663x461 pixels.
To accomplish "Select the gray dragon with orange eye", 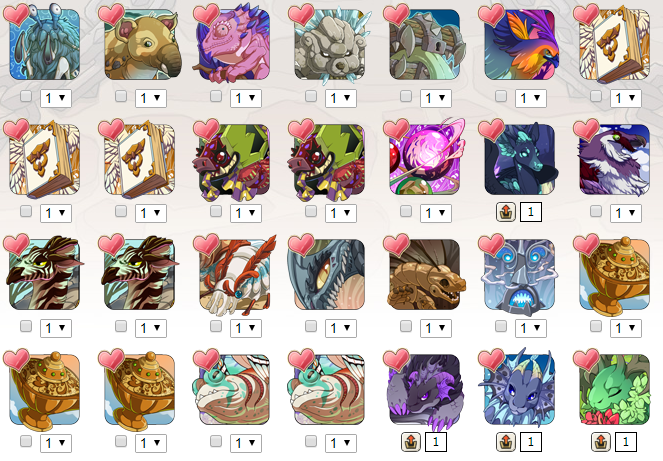I will 329,274.
